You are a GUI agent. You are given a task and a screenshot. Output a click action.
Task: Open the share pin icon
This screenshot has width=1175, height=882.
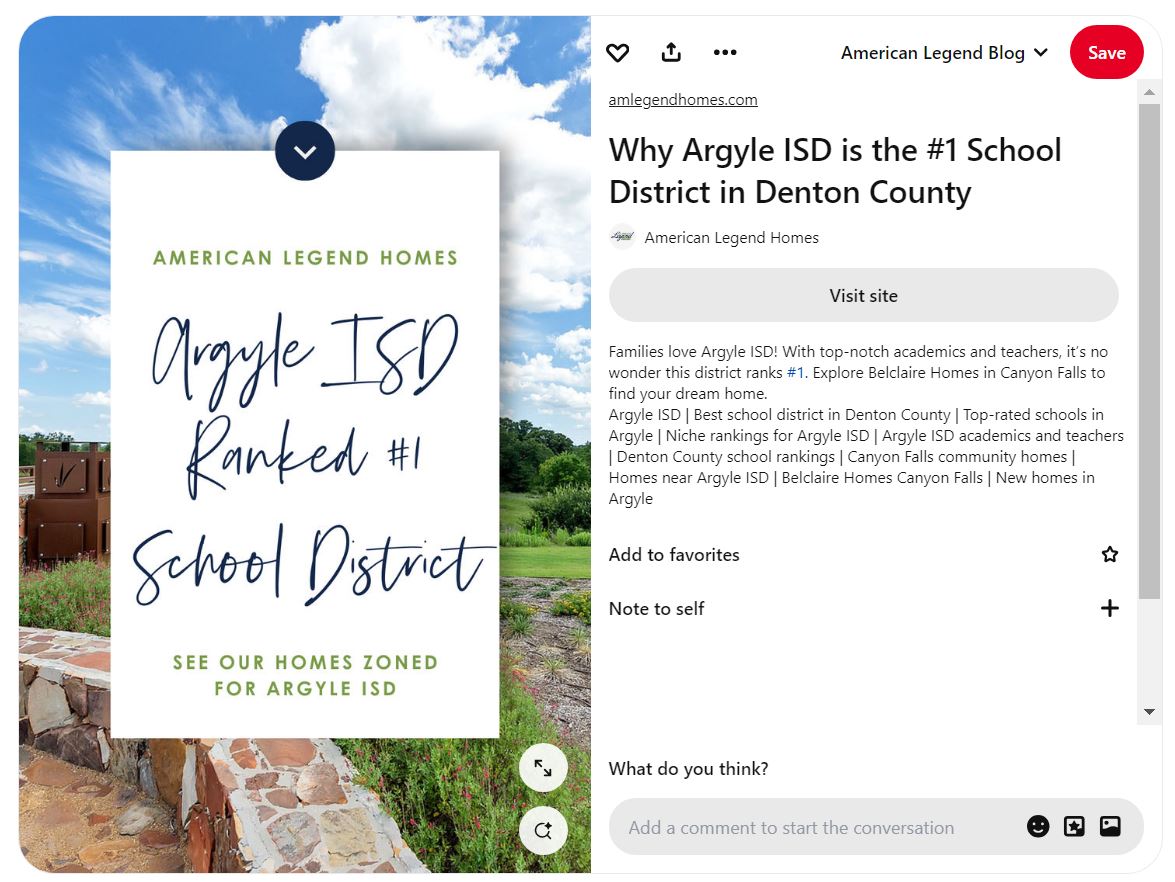pyautogui.click(x=671, y=53)
